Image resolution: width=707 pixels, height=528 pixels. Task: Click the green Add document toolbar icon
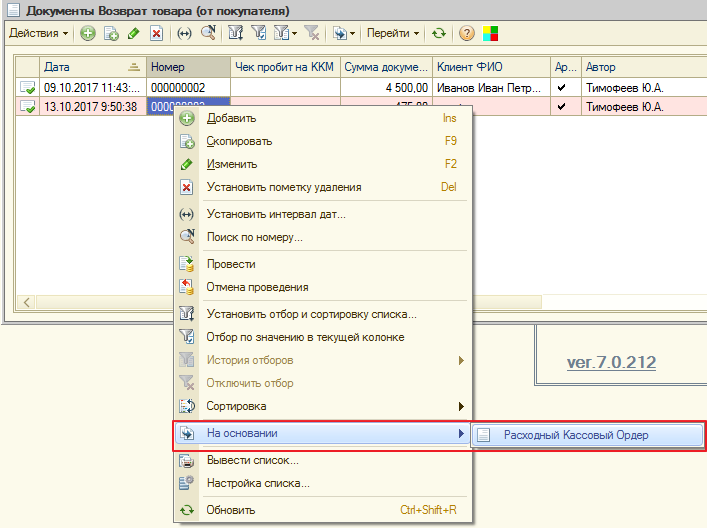coord(87,33)
